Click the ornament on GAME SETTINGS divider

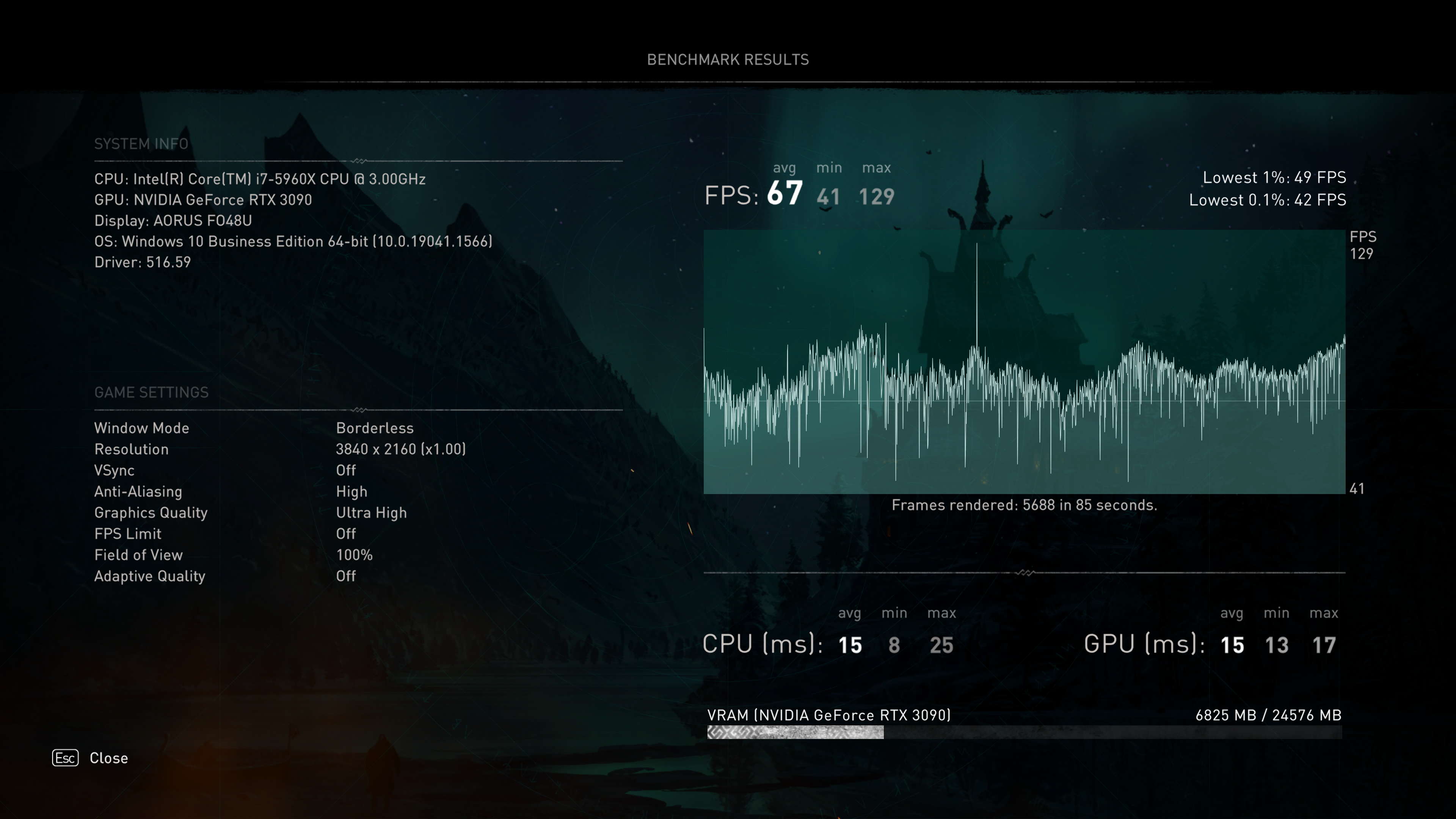pos(359,410)
